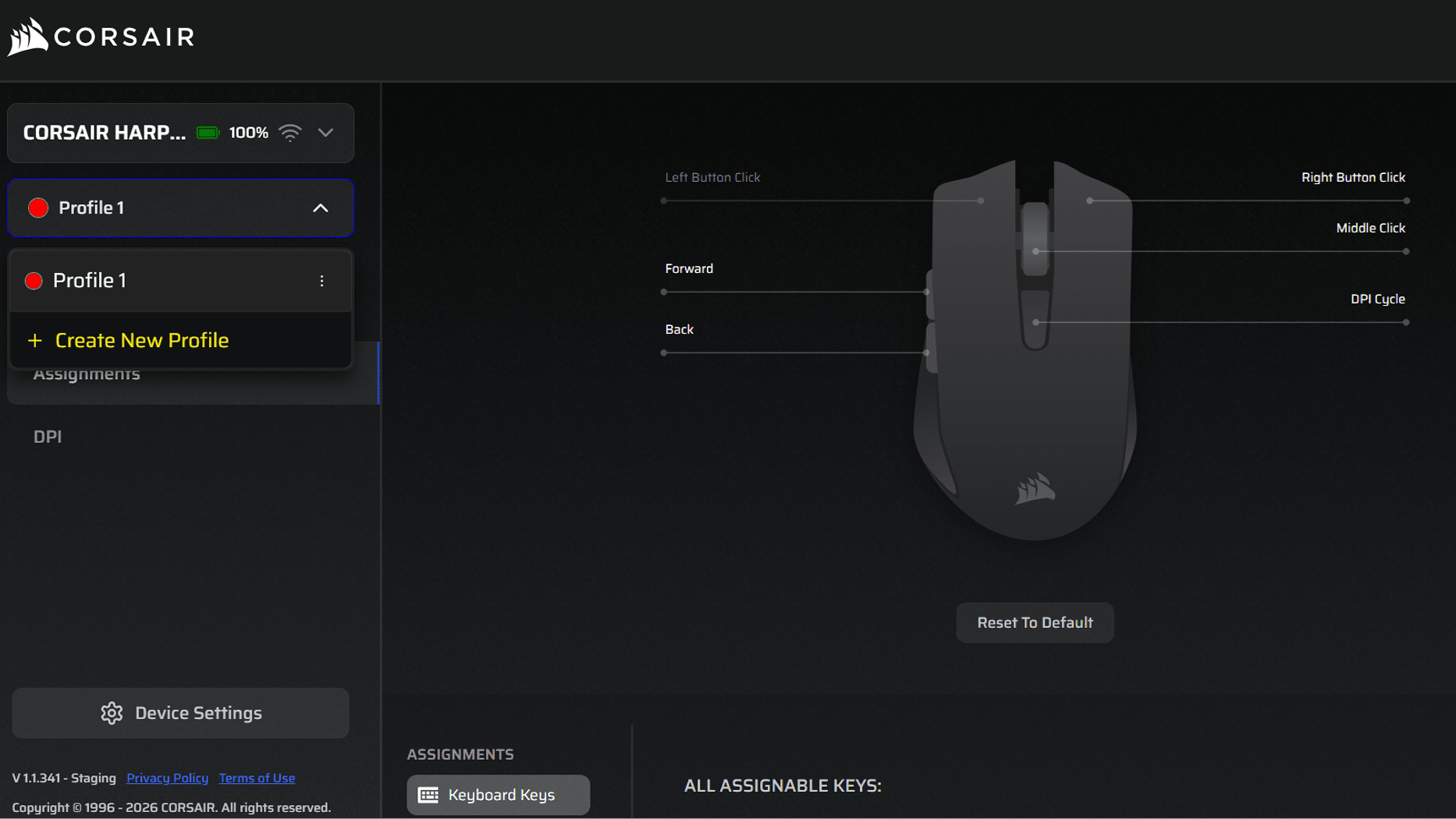Viewport: 1456px width, 819px height.
Task: Click the Corsair sails logo
Action: click(28, 37)
